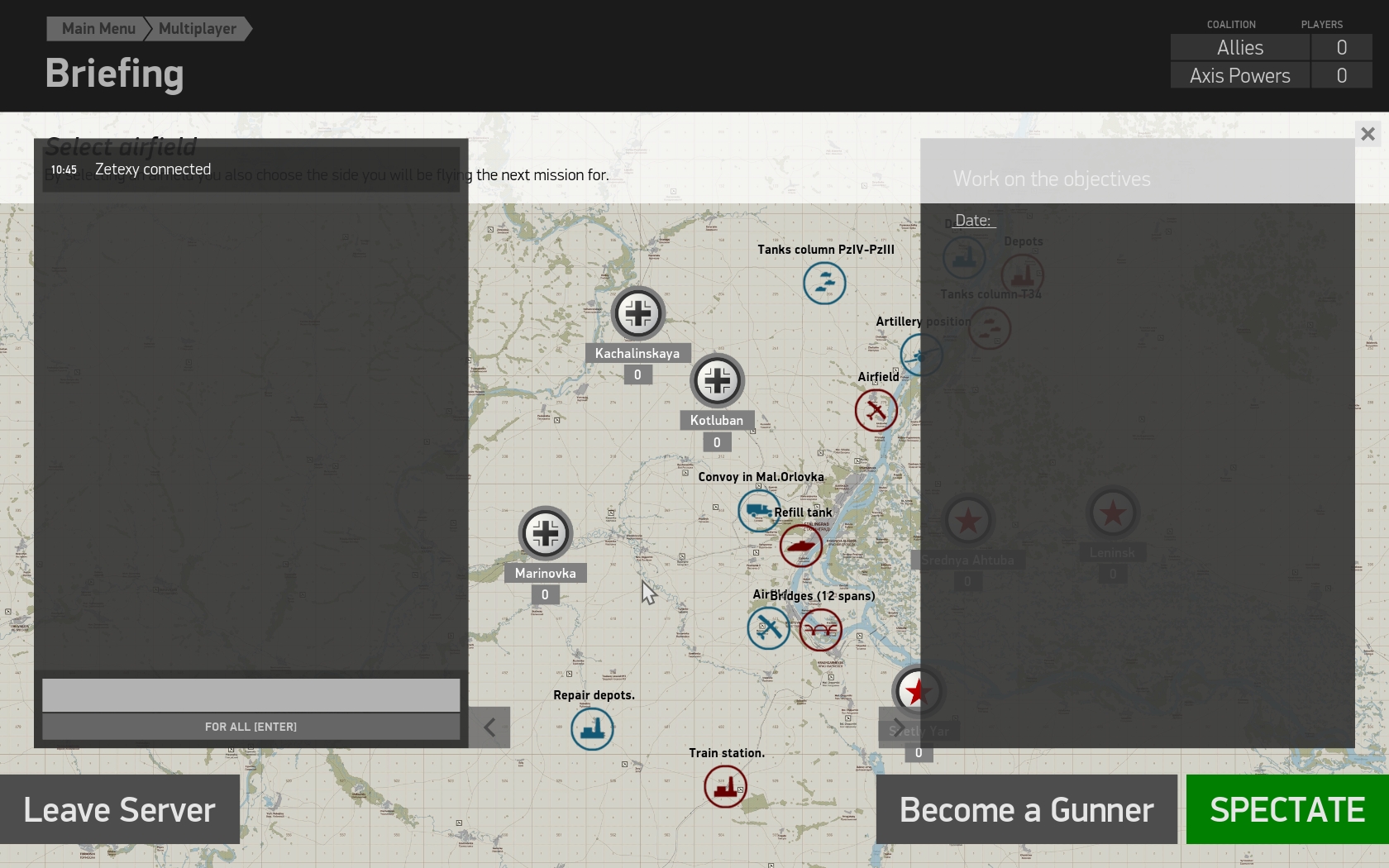Close the briefing panel with the X
Image resolution: width=1389 pixels, height=868 pixels.
(1368, 134)
